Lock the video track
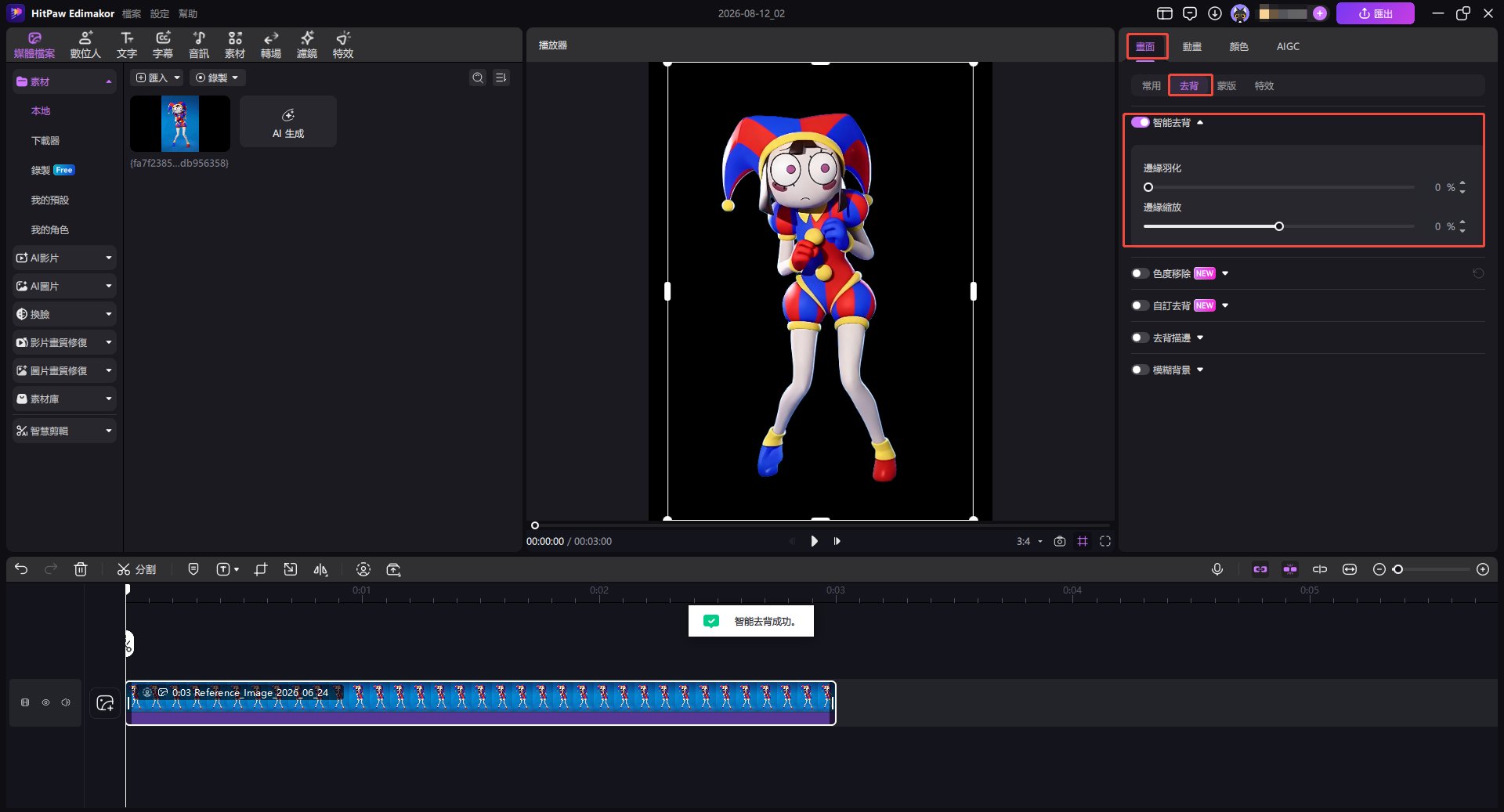This screenshot has height=812, width=1504. [x=25, y=702]
